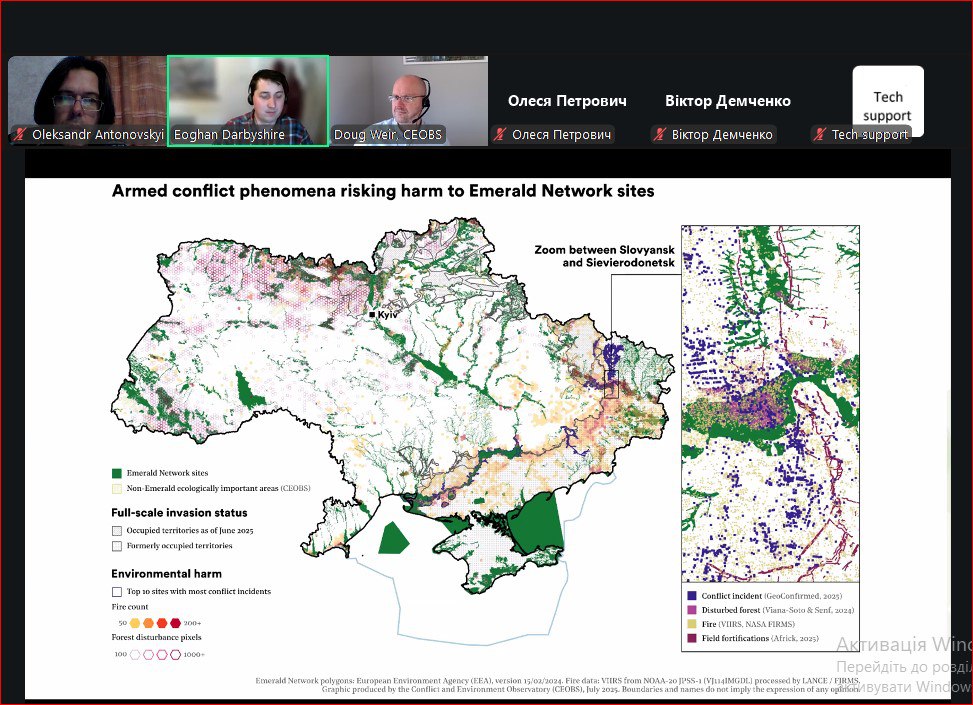This screenshot has height=705, width=973.
Task: Click the slide title about Emerald Network sites
Action: point(383,191)
